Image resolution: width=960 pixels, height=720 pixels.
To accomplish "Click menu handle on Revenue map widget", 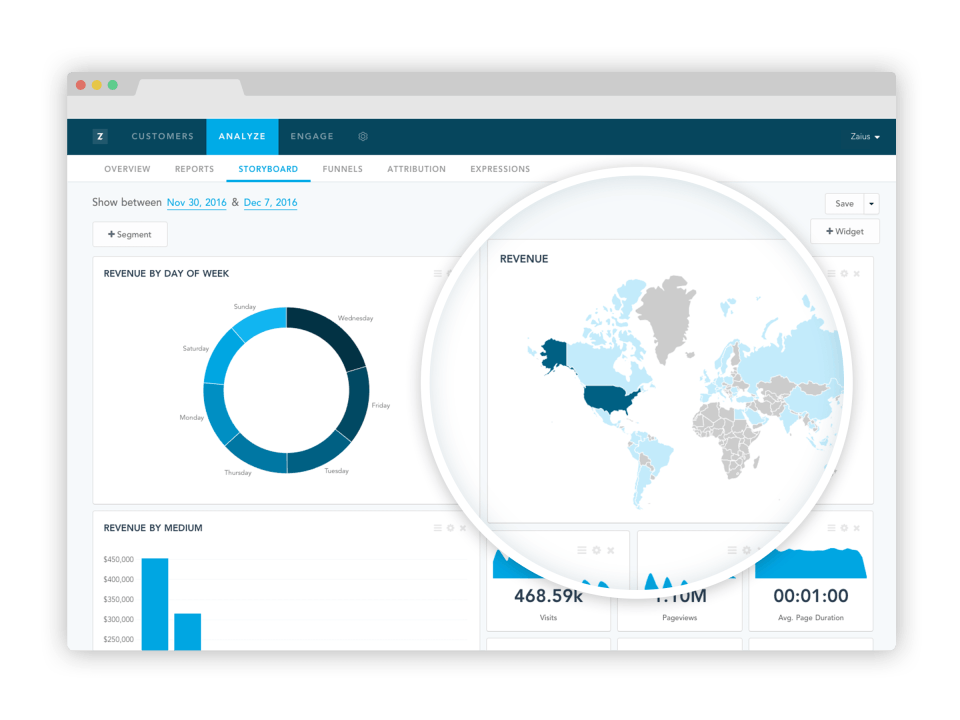I will click(831, 274).
